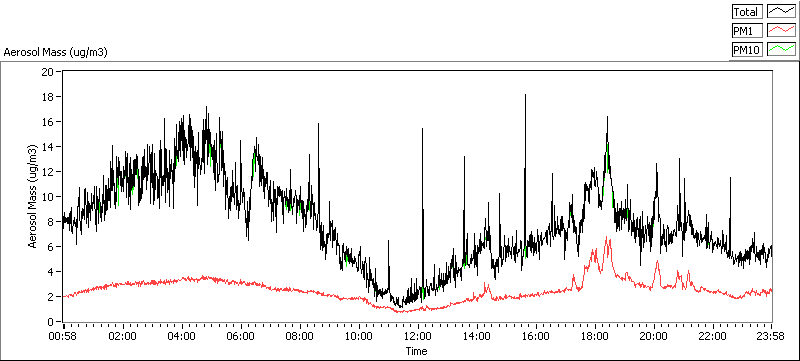Click the 08:00 time axis label
The height and width of the screenshot is (361, 800).
point(300,336)
